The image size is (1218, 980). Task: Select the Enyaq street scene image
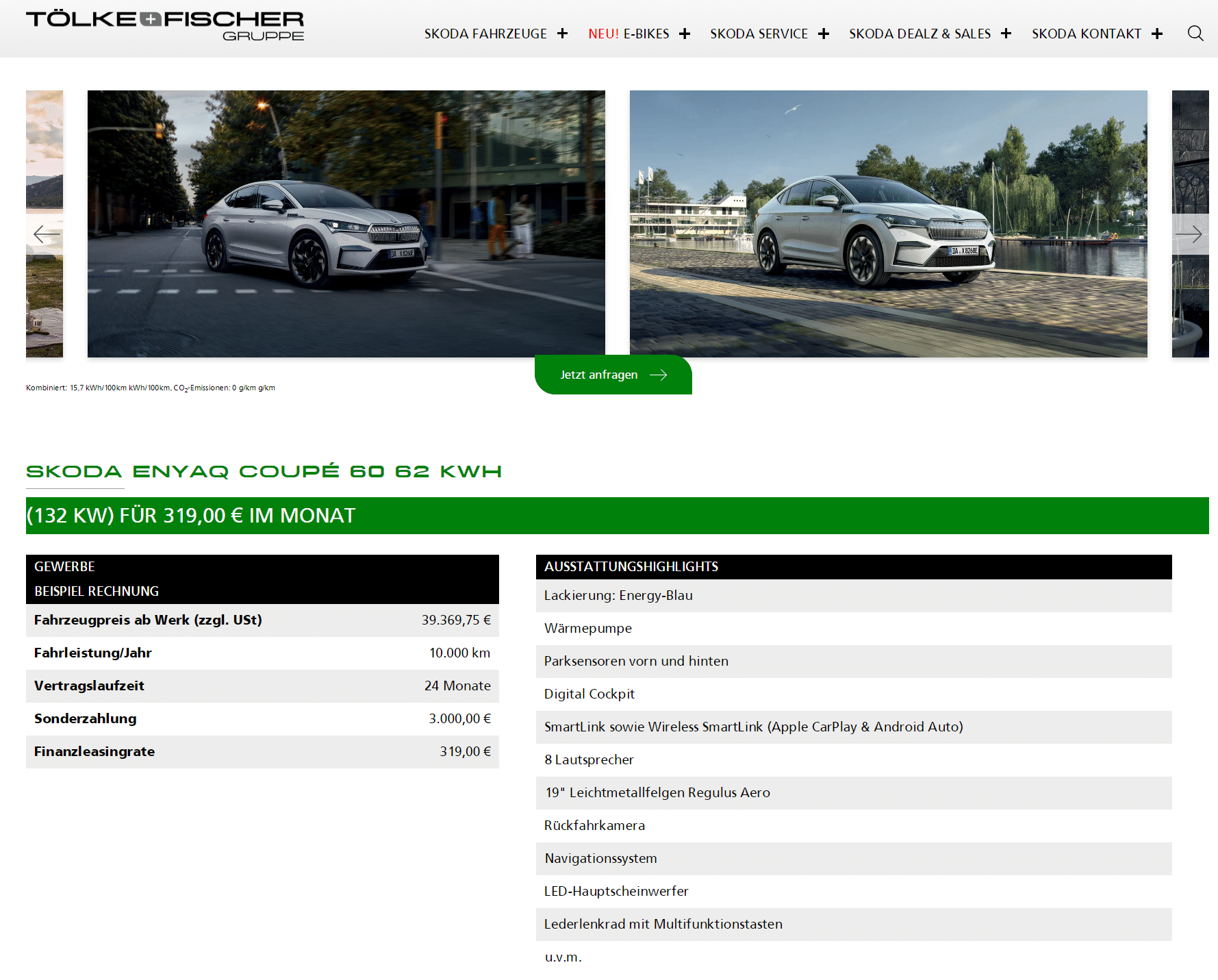346,224
